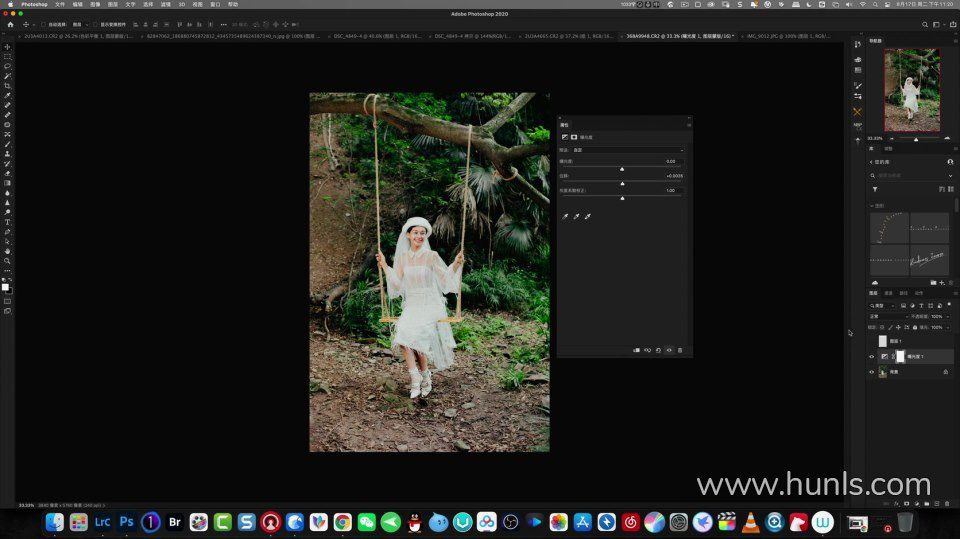Select the Crop tool
The height and width of the screenshot is (539, 960).
pyautogui.click(x=7, y=86)
